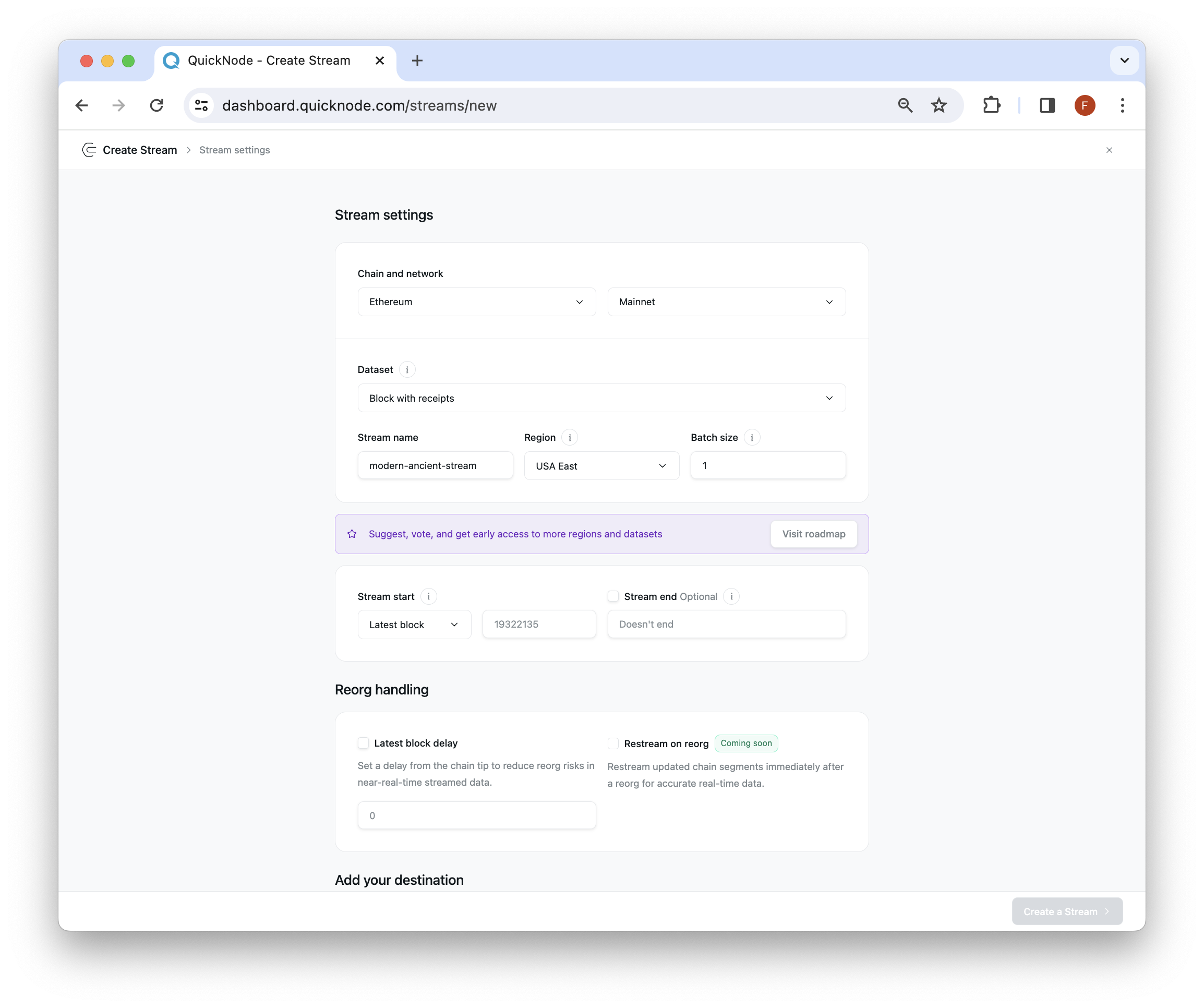Show info tooltip for Batch size
The height and width of the screenshot is (1008, 1204).
coord(752,438)
